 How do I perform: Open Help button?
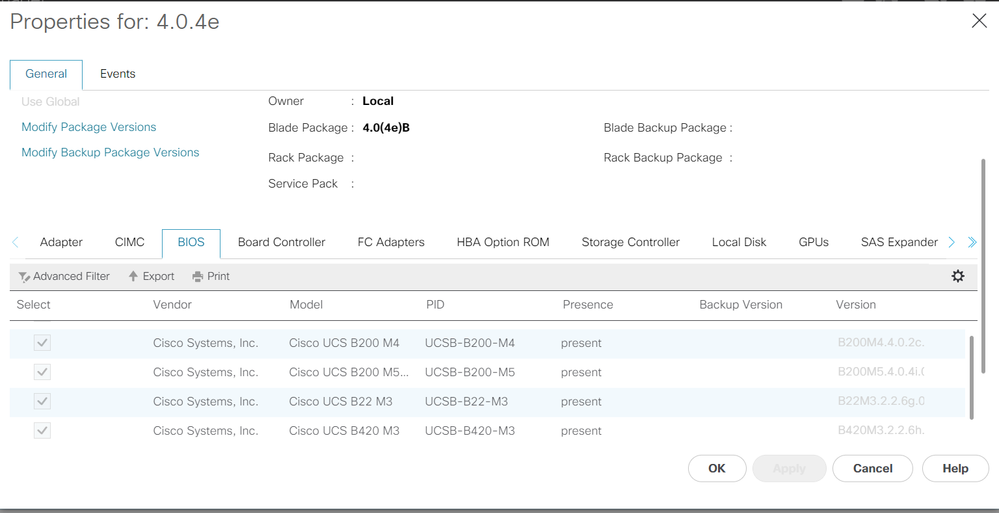(956, 468)
